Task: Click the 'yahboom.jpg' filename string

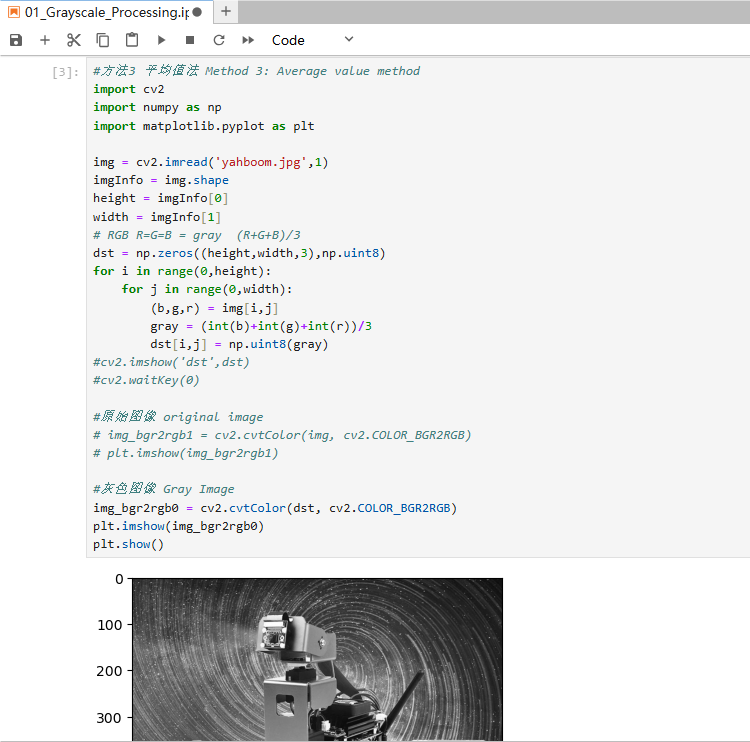Action: tap(260, 162)
